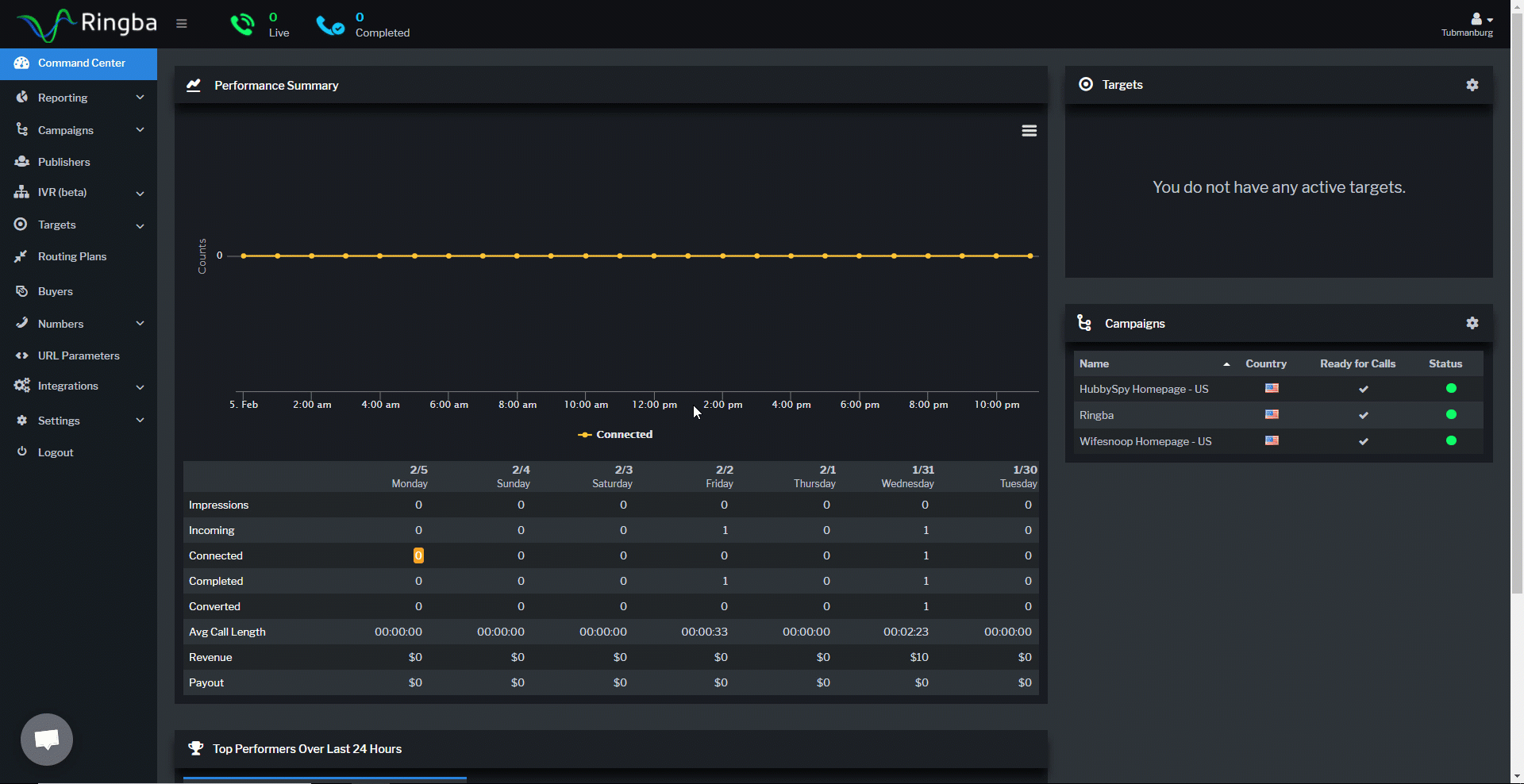This screenshot has width=1524, height=784.
Task: Sort campaigns by Country column
Action: coord(1266,363)
